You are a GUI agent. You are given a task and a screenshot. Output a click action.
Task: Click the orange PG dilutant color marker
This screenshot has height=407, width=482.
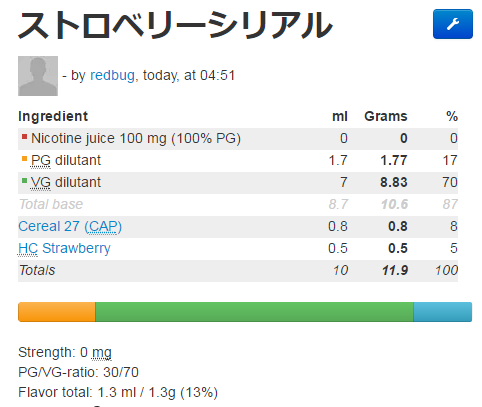point(24,159)
